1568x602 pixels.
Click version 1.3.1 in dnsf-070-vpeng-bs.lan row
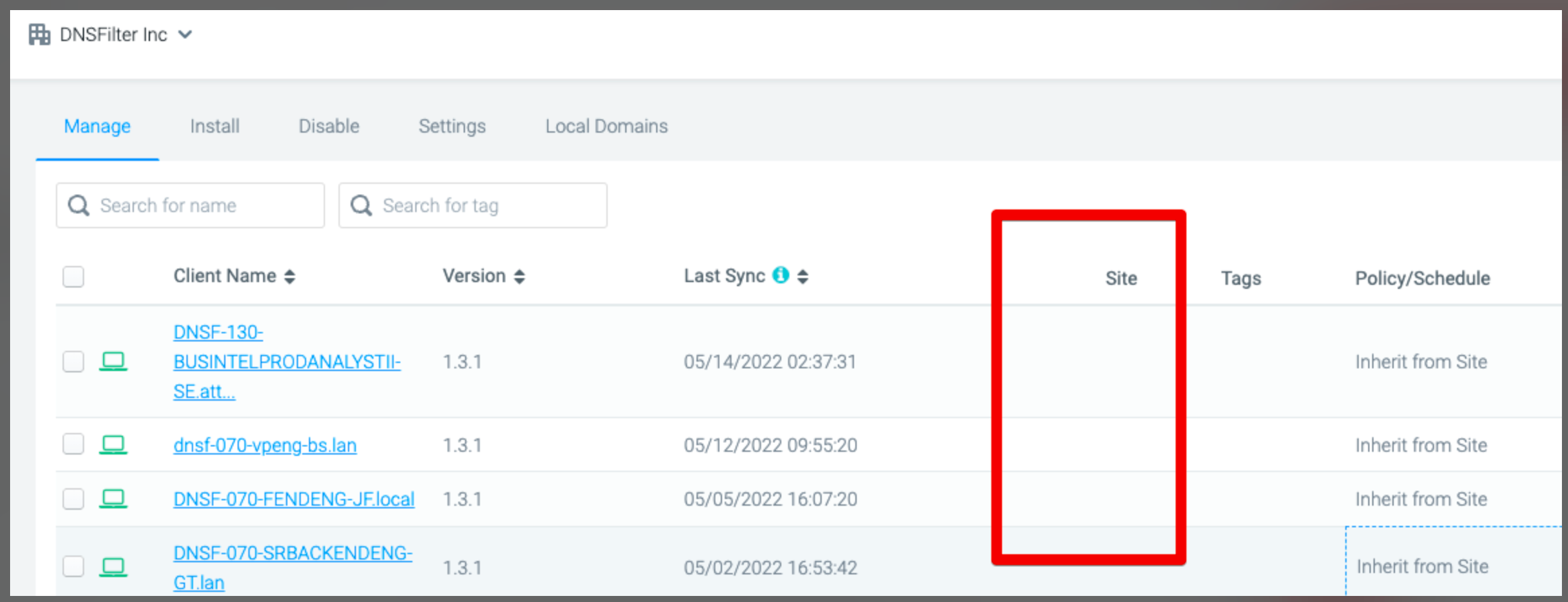[462, 445]
